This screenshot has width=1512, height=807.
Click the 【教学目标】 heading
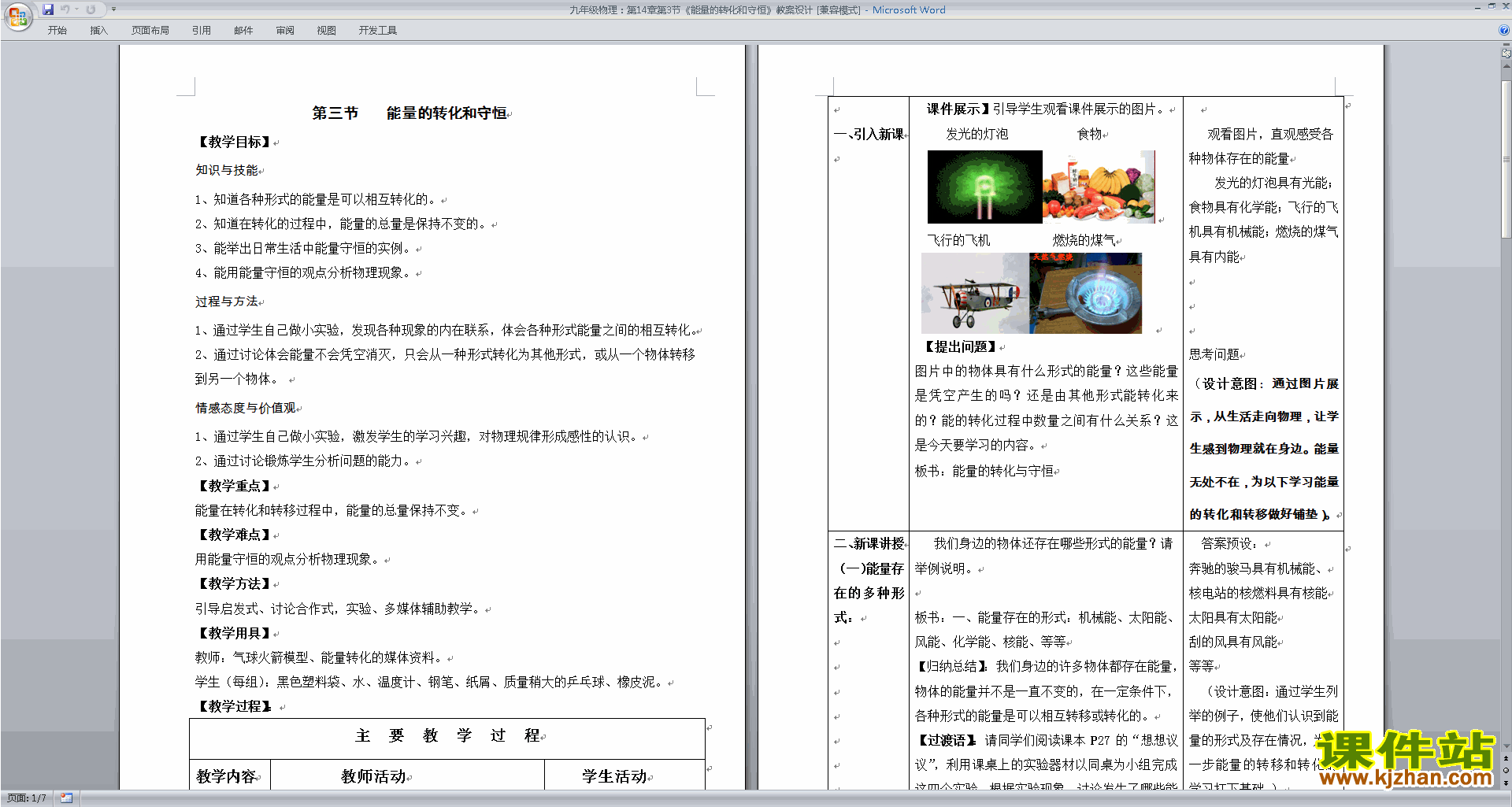coord(234,142)
